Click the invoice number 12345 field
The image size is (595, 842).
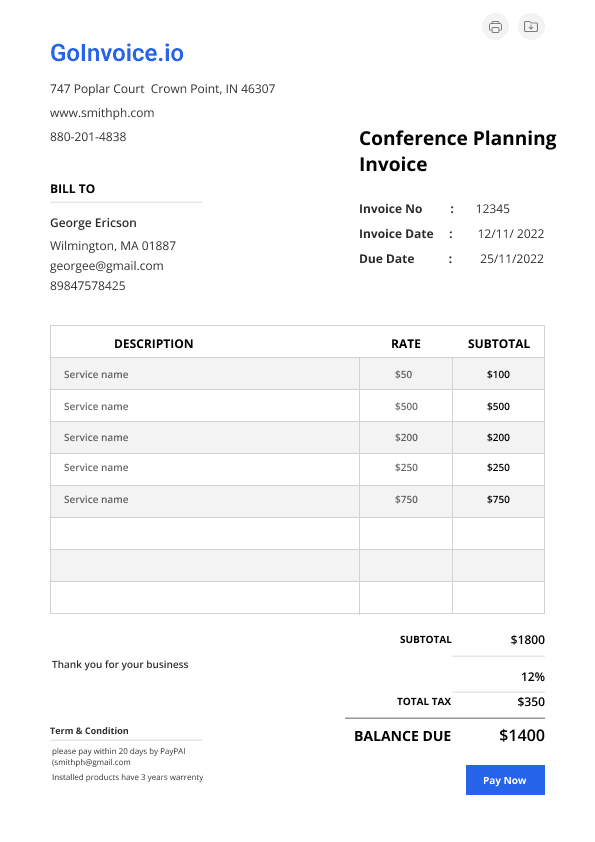click(x=492, y=209)
